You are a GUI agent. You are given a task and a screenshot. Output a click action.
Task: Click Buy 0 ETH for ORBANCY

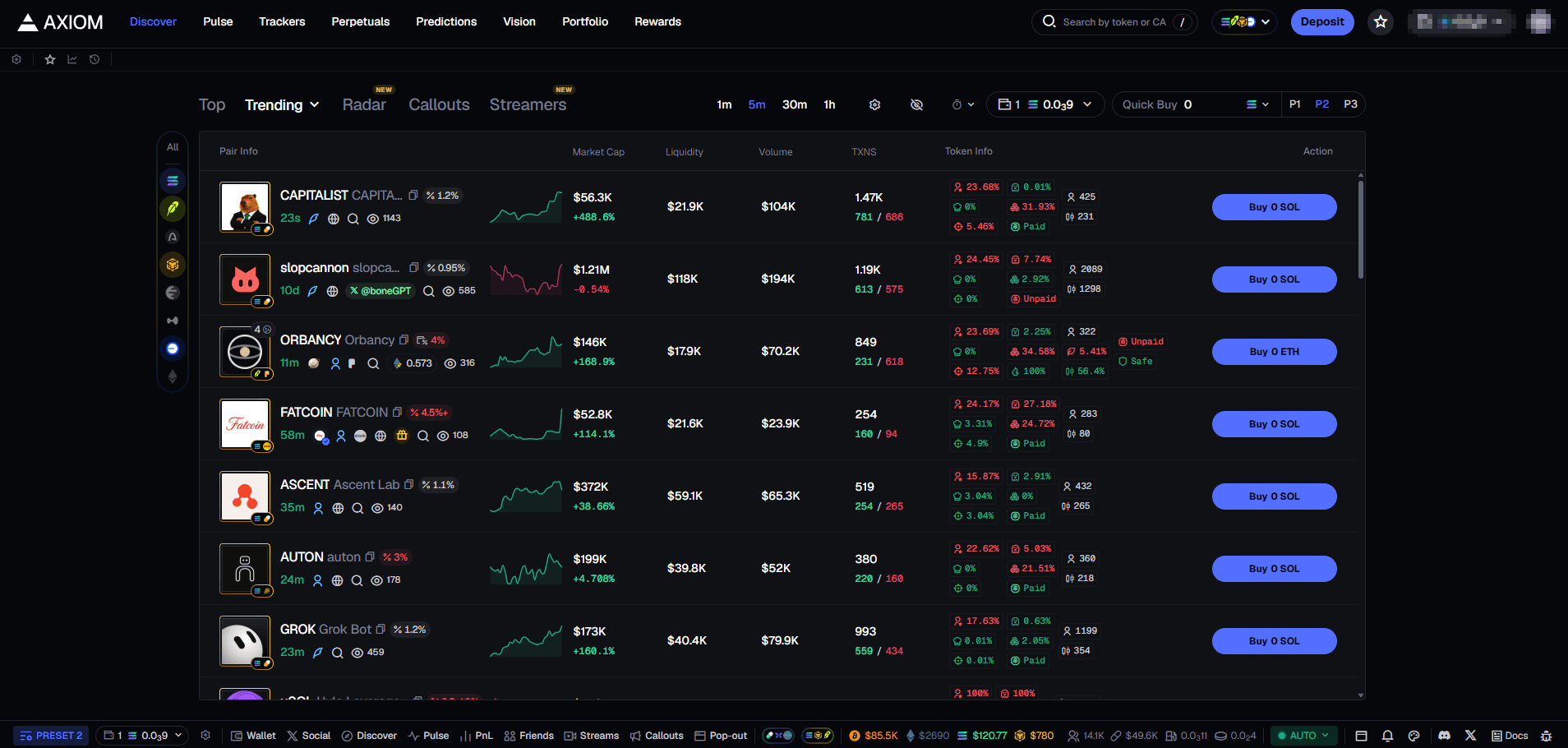pos(1275,352)
